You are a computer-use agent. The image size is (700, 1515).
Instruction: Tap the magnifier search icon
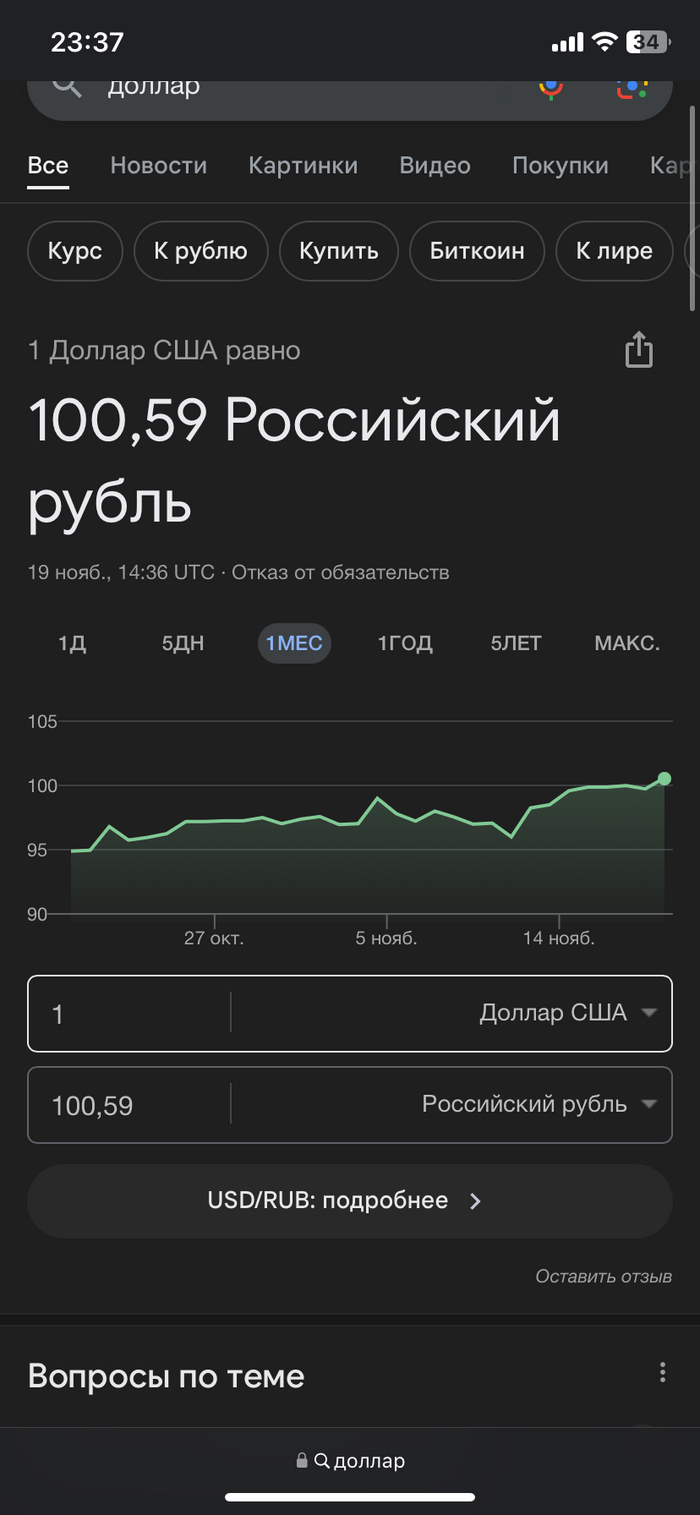(67, 86)
